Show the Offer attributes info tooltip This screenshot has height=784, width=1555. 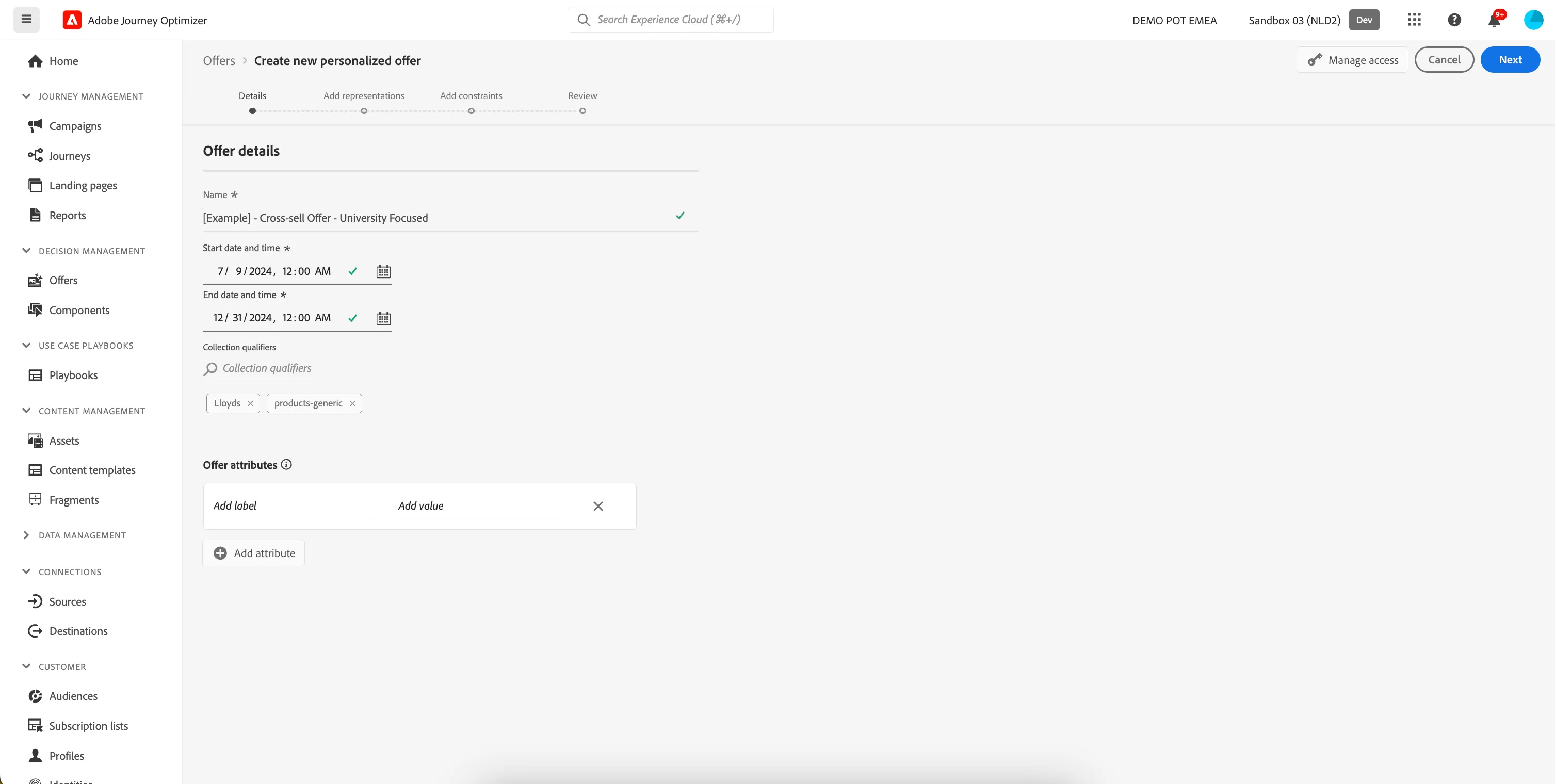coord(287,465)
